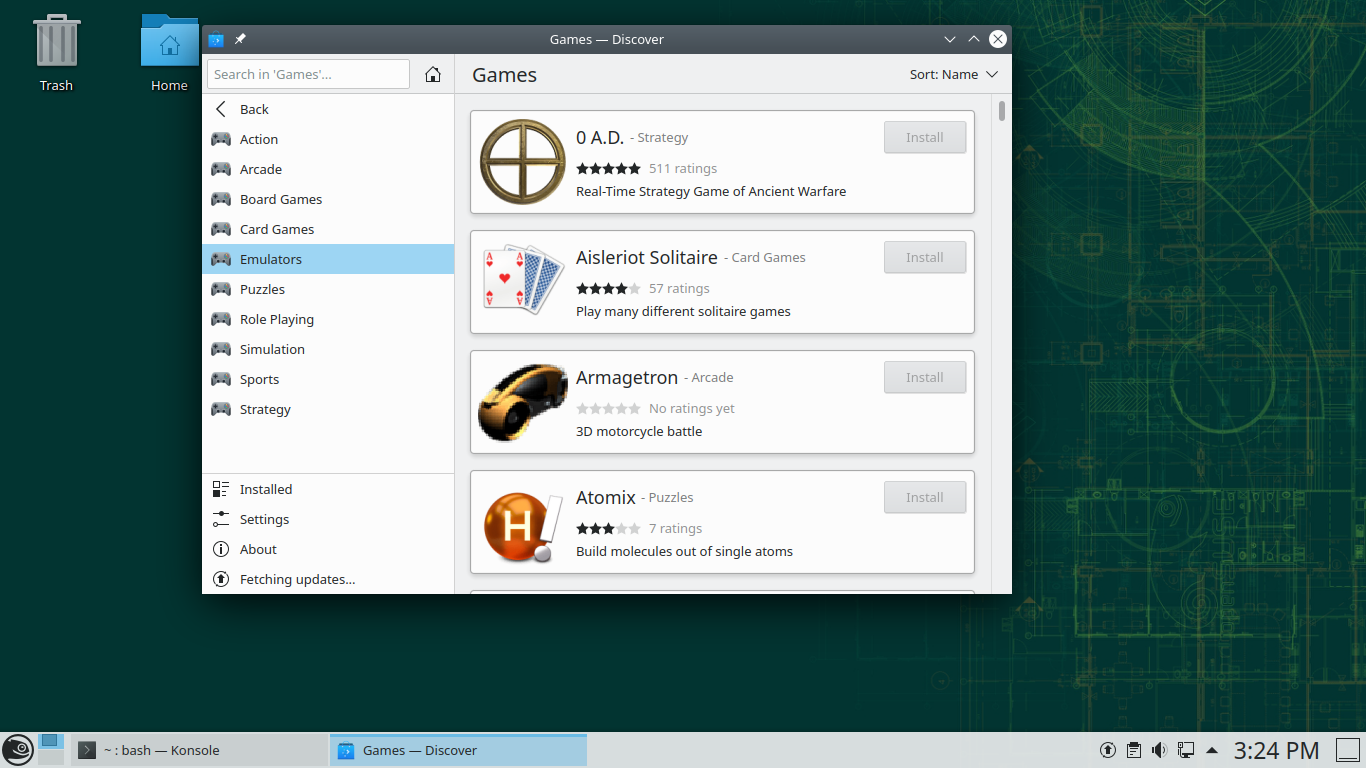The width and height of the screenshot is (1366, 768).
Task: Click the gamepad icon beside Strategy
Action: pyautogui.click(x=221, y=409)
